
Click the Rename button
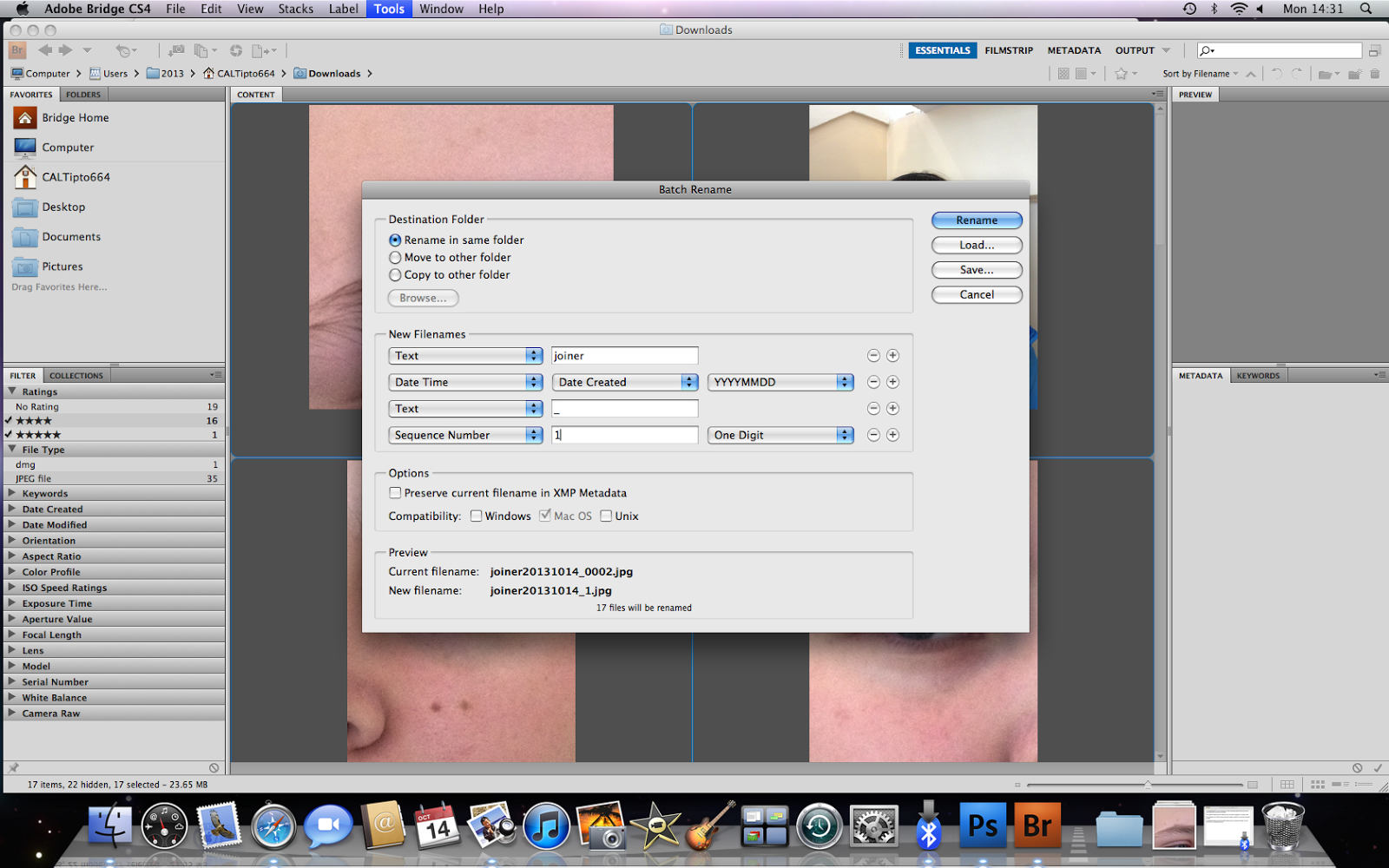point(977,220)
